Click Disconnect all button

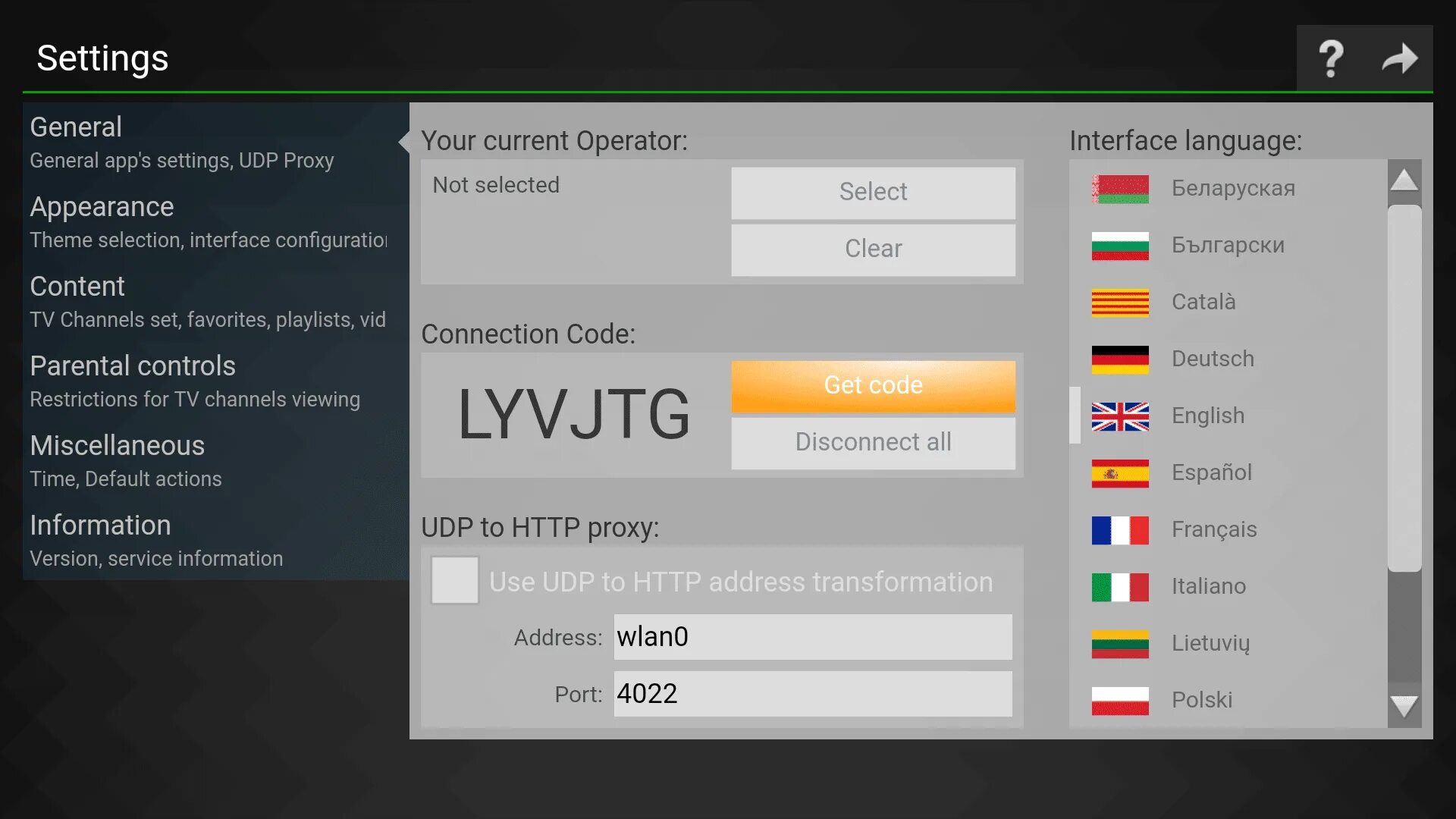point(873,441)
